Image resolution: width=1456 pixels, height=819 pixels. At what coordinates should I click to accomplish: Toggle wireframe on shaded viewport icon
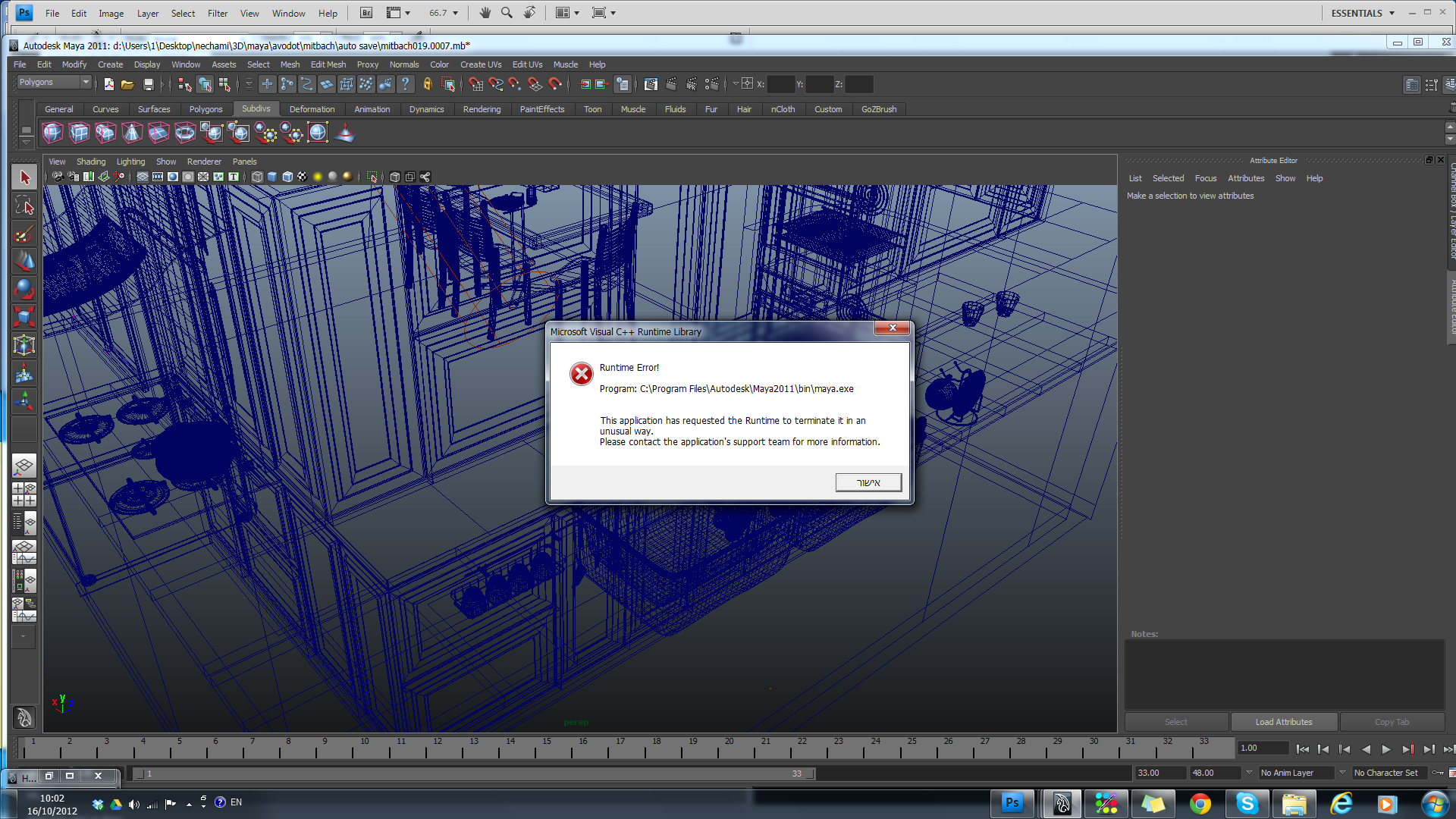[x=287, y=177]
